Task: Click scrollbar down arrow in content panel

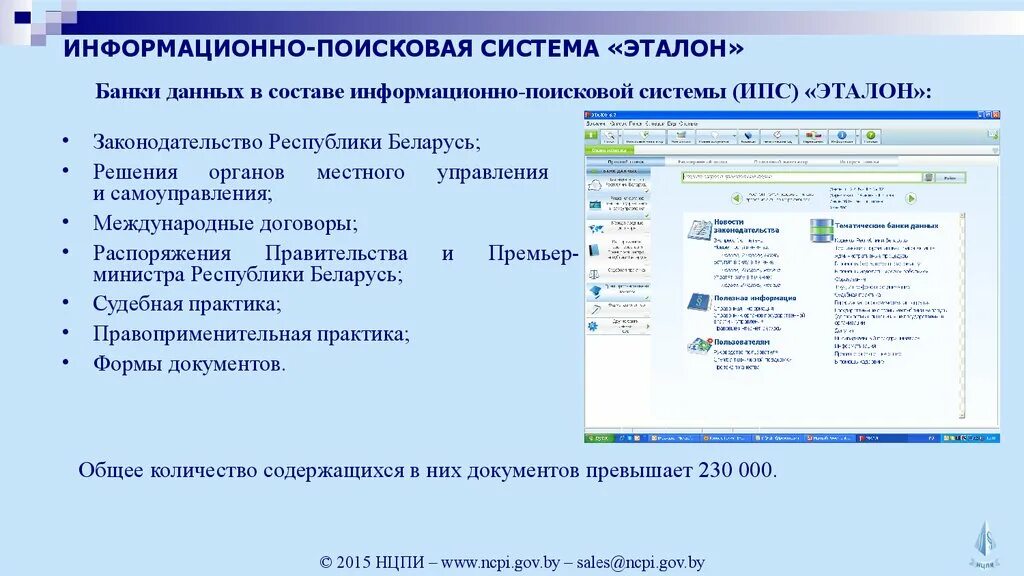Action: [962, 415]
